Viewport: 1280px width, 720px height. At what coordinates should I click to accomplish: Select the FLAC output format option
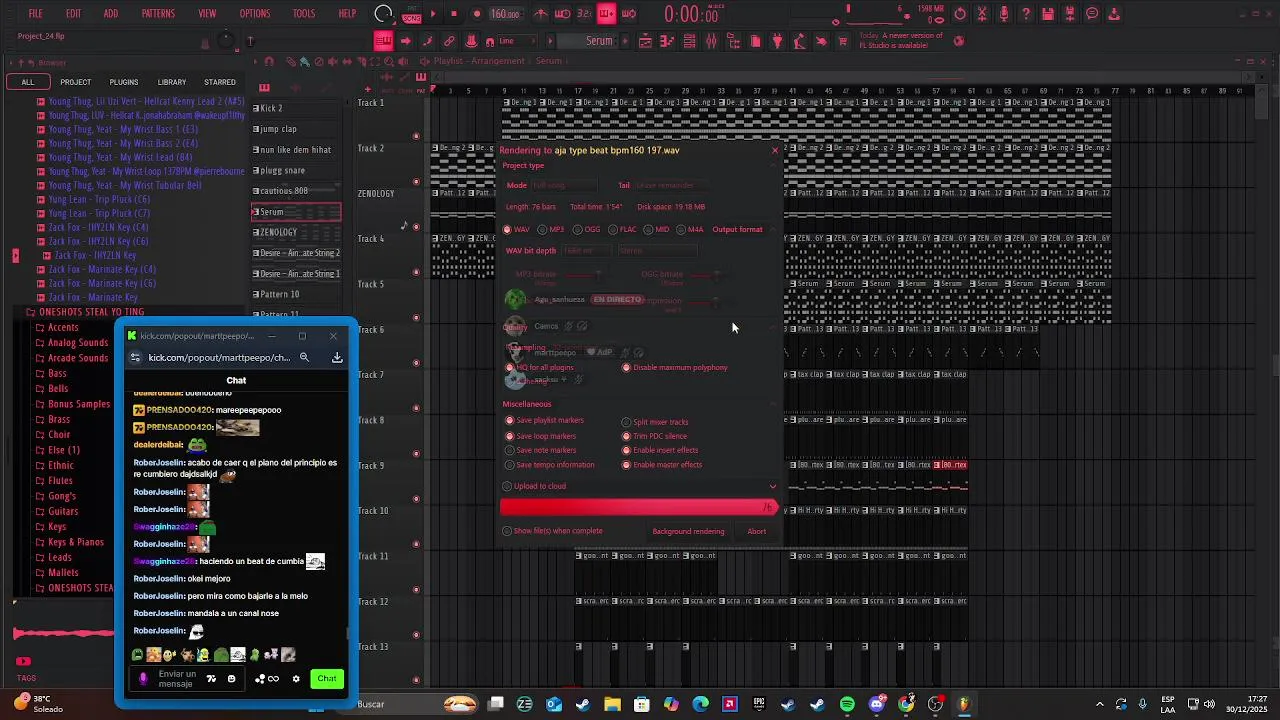coord(613,229)
